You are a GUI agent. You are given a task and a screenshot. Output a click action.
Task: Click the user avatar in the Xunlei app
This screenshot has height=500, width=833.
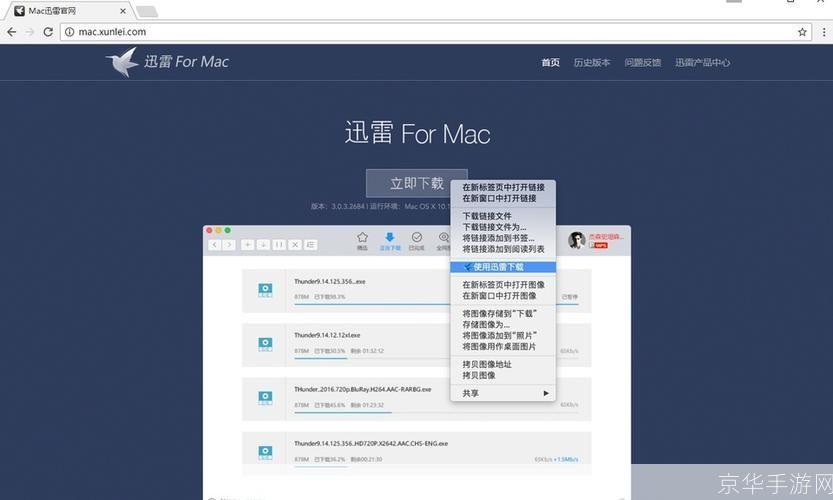pyautogui.click(x=576, y=240)
